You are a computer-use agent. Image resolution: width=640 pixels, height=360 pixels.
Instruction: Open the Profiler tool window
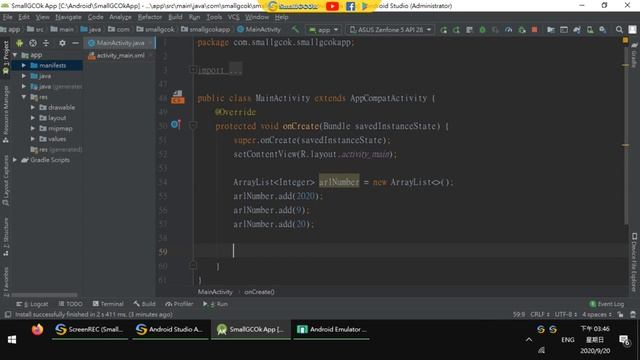pos(179,304)
